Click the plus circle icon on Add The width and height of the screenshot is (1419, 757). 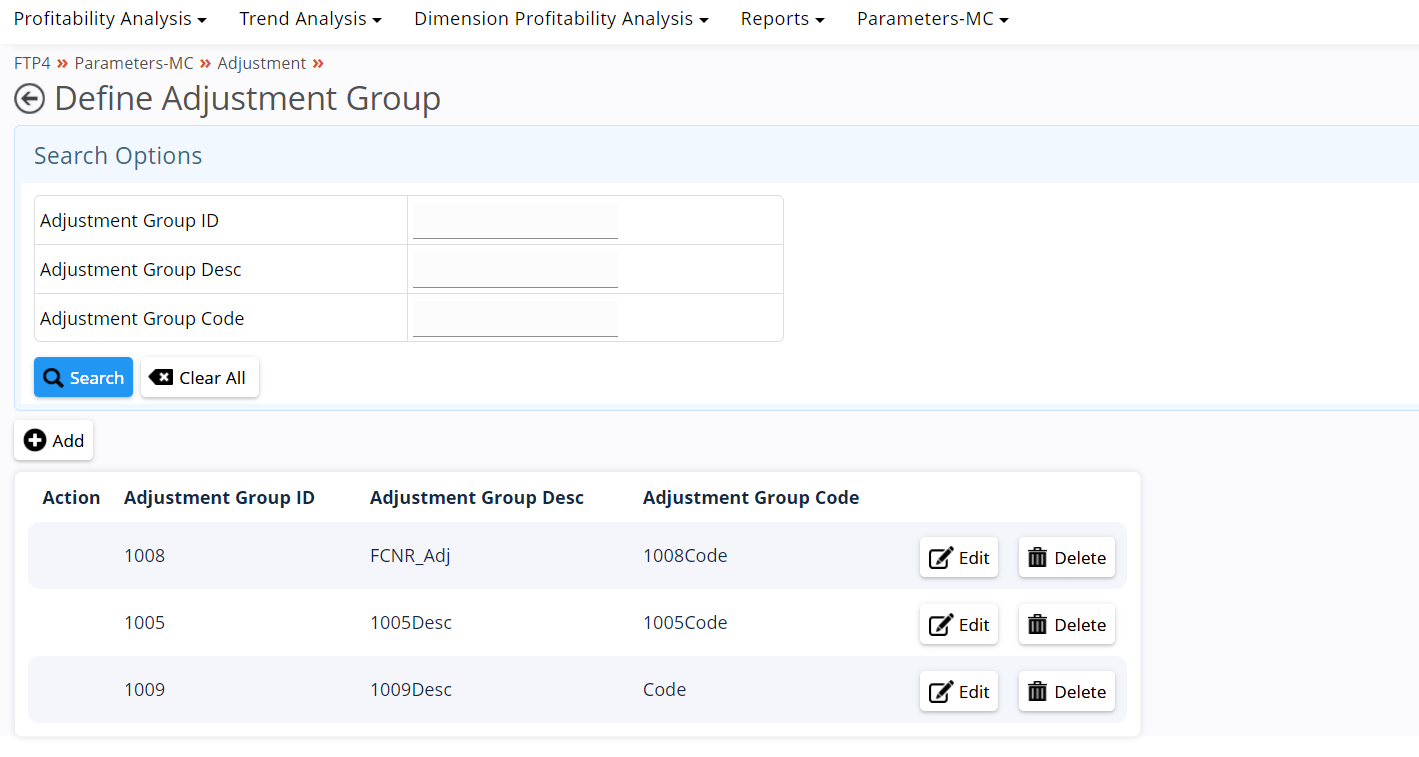point(35,440)
